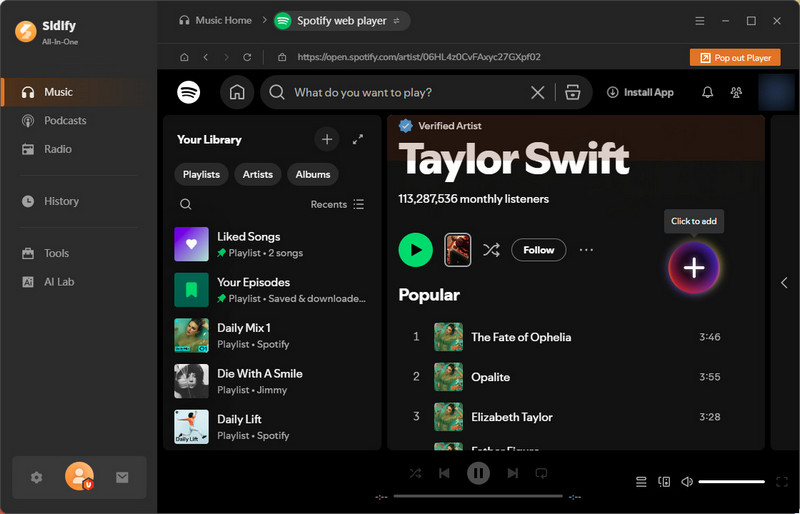Click the browser home icon in address bar row
Screen dimensions: 800x514
coord(184,58)
